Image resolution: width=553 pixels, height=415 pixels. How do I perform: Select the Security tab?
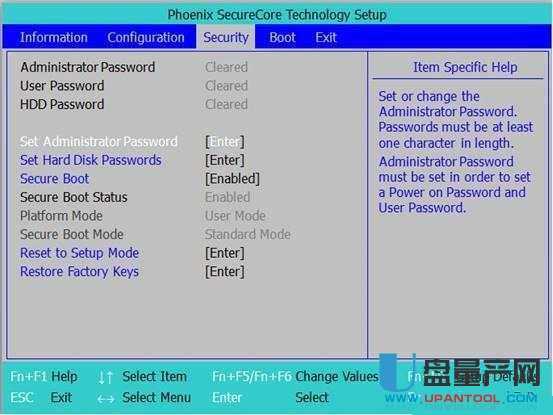pyautogui.click(x=226, y=37)
